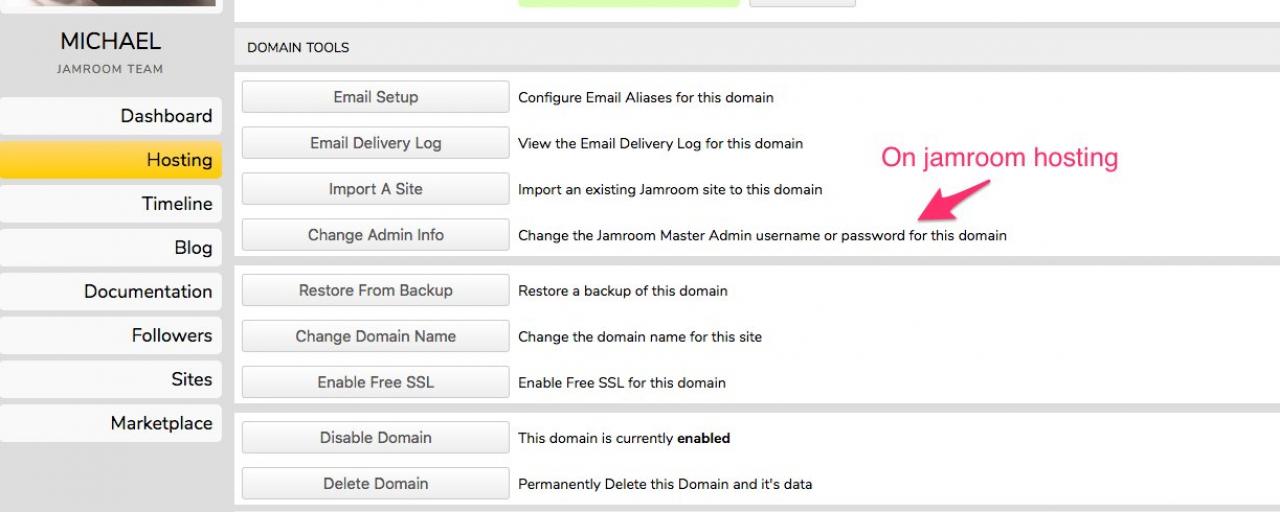Click the Change Domain Name button

(375, 336)
